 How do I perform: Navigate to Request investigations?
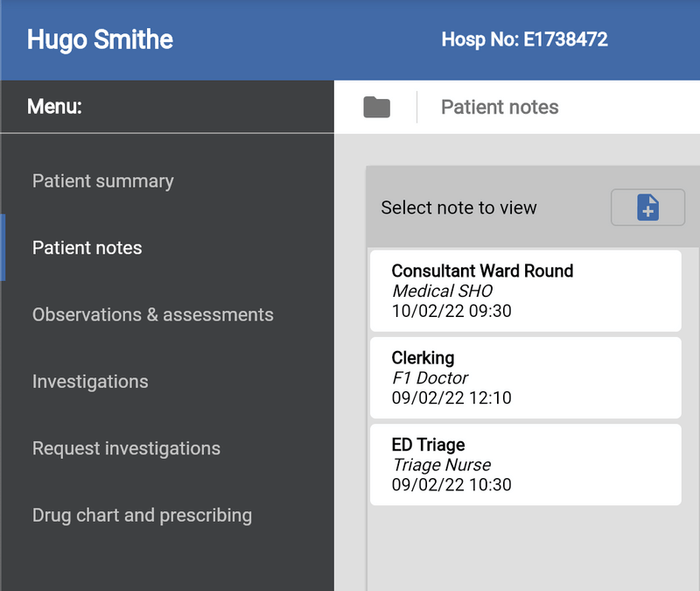tap(126, 449)
